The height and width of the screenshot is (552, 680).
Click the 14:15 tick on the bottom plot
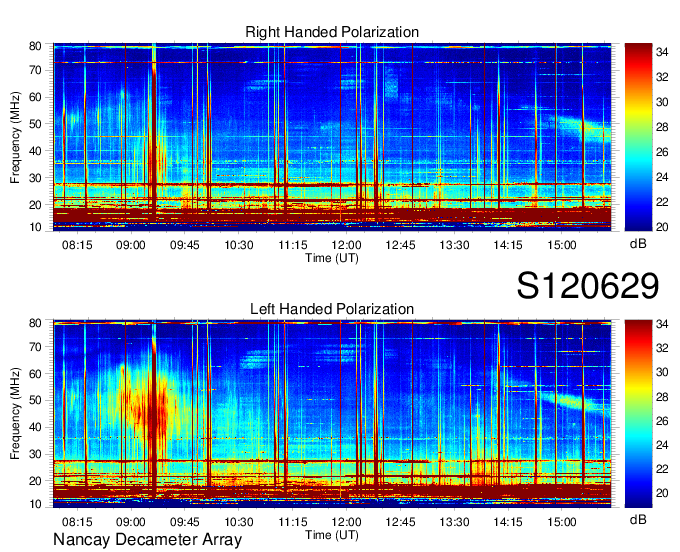coord(508,522)
